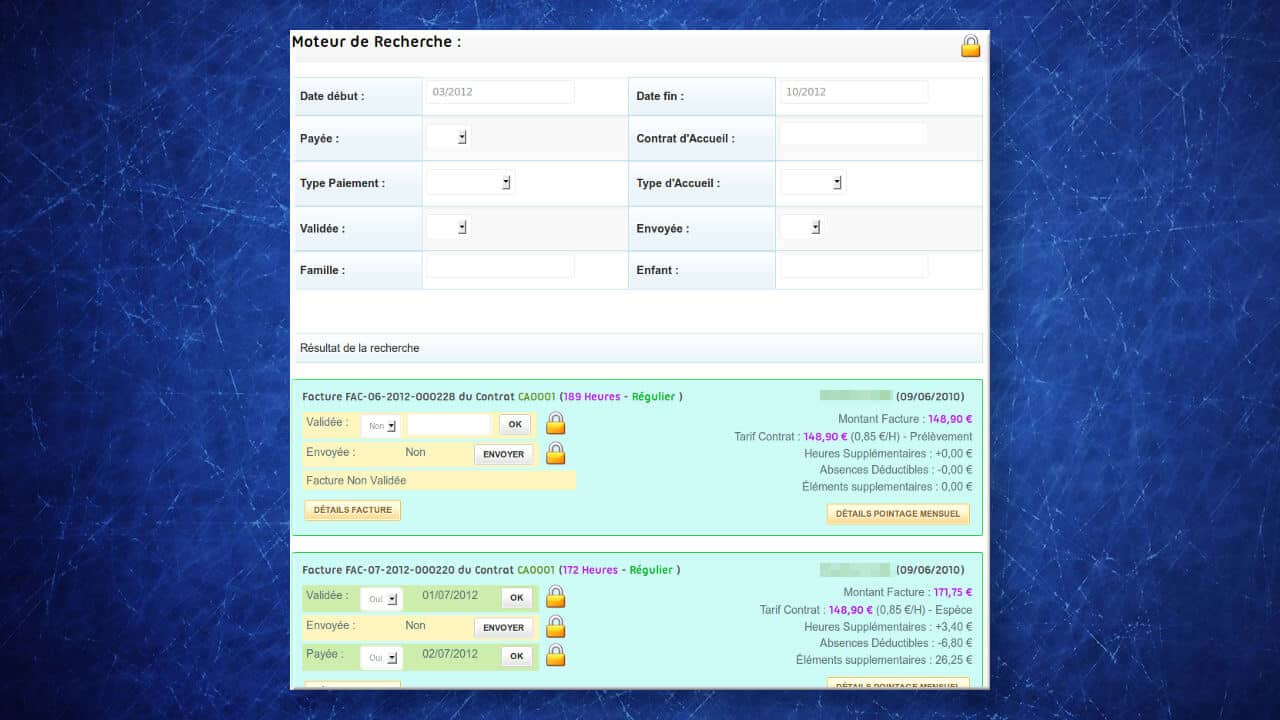Focus the Famille search text field

pyautogui.click(x=500, y=267)
